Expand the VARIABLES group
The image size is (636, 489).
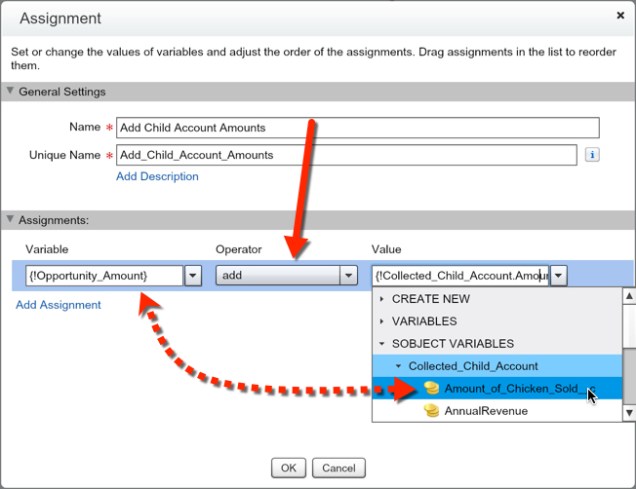pyautogui.click(x=382, y=321)
